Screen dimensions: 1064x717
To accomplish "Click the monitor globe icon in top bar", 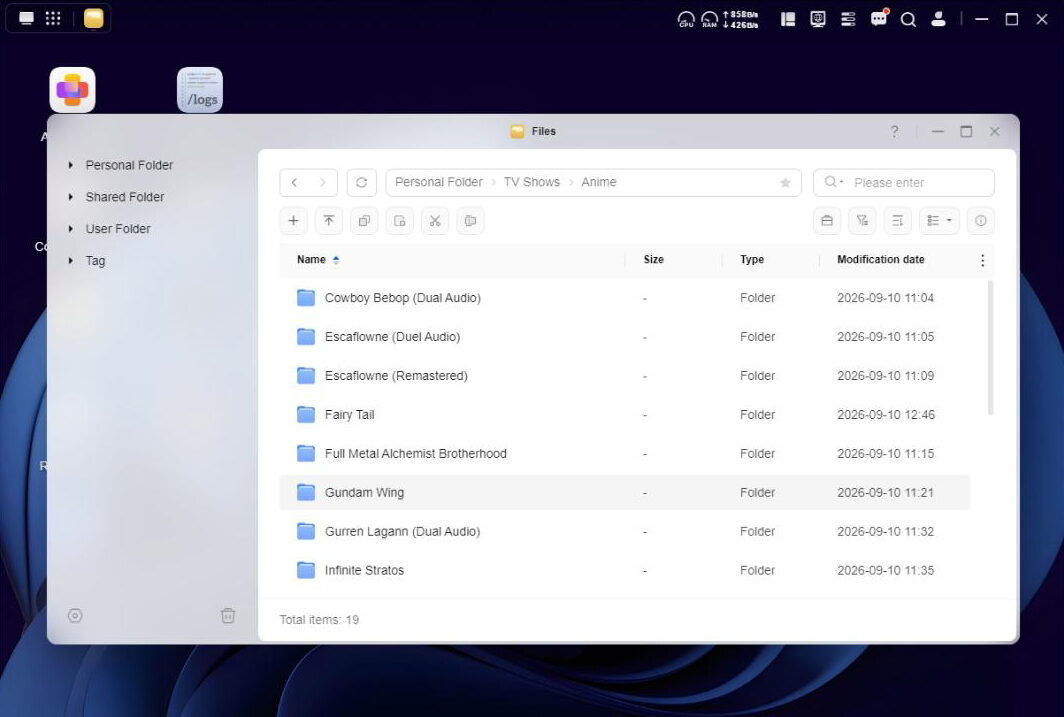I will 818,19.
